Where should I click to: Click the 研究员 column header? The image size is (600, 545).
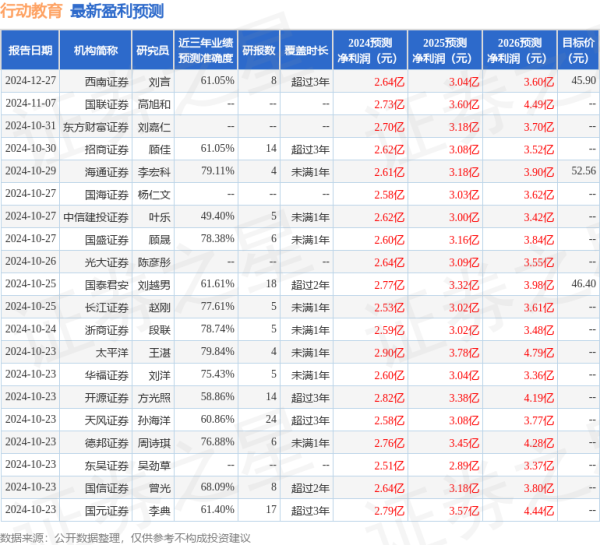(x=152, y=49)
